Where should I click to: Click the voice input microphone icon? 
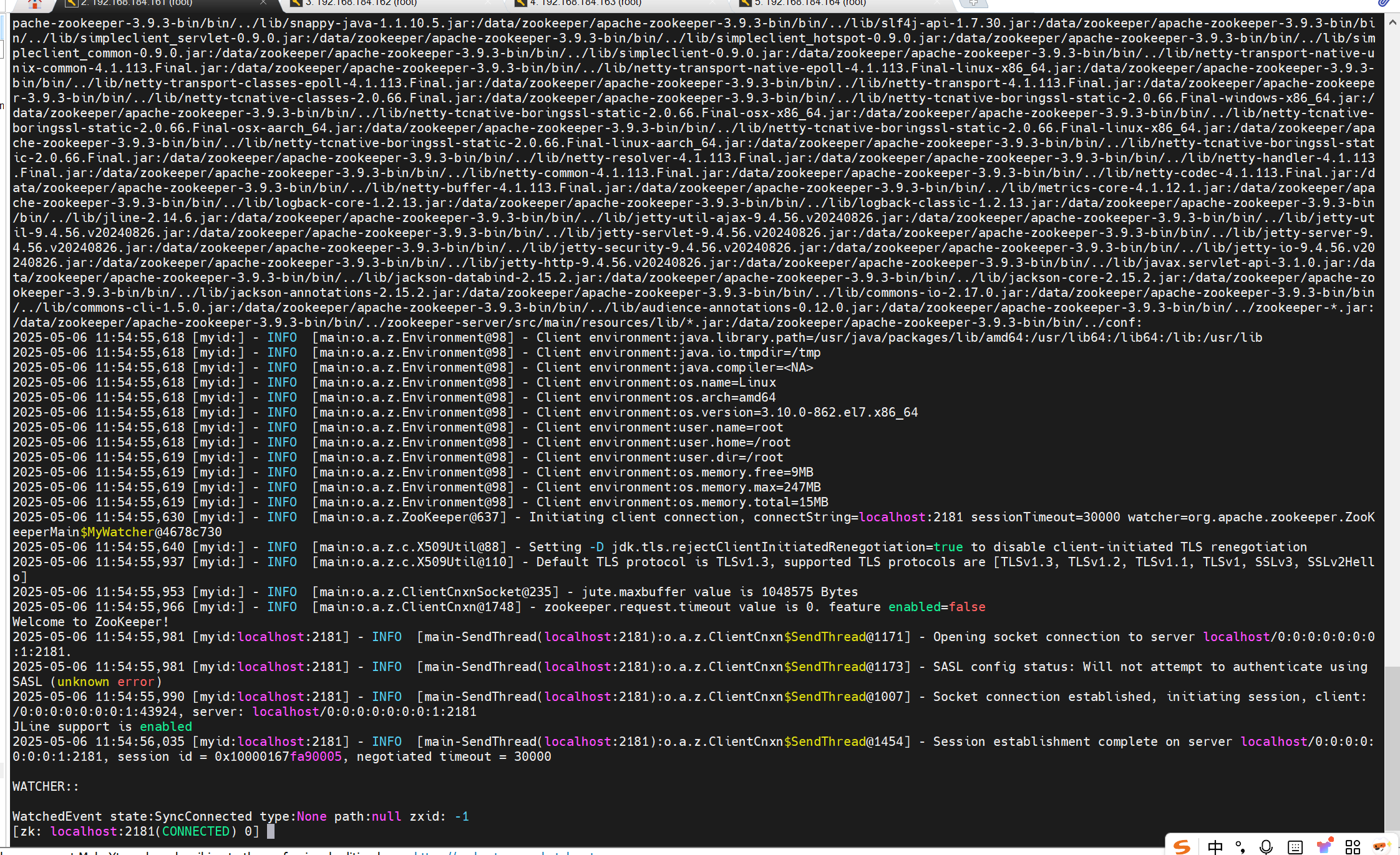pyautogui.click(x=1266, y=846)
